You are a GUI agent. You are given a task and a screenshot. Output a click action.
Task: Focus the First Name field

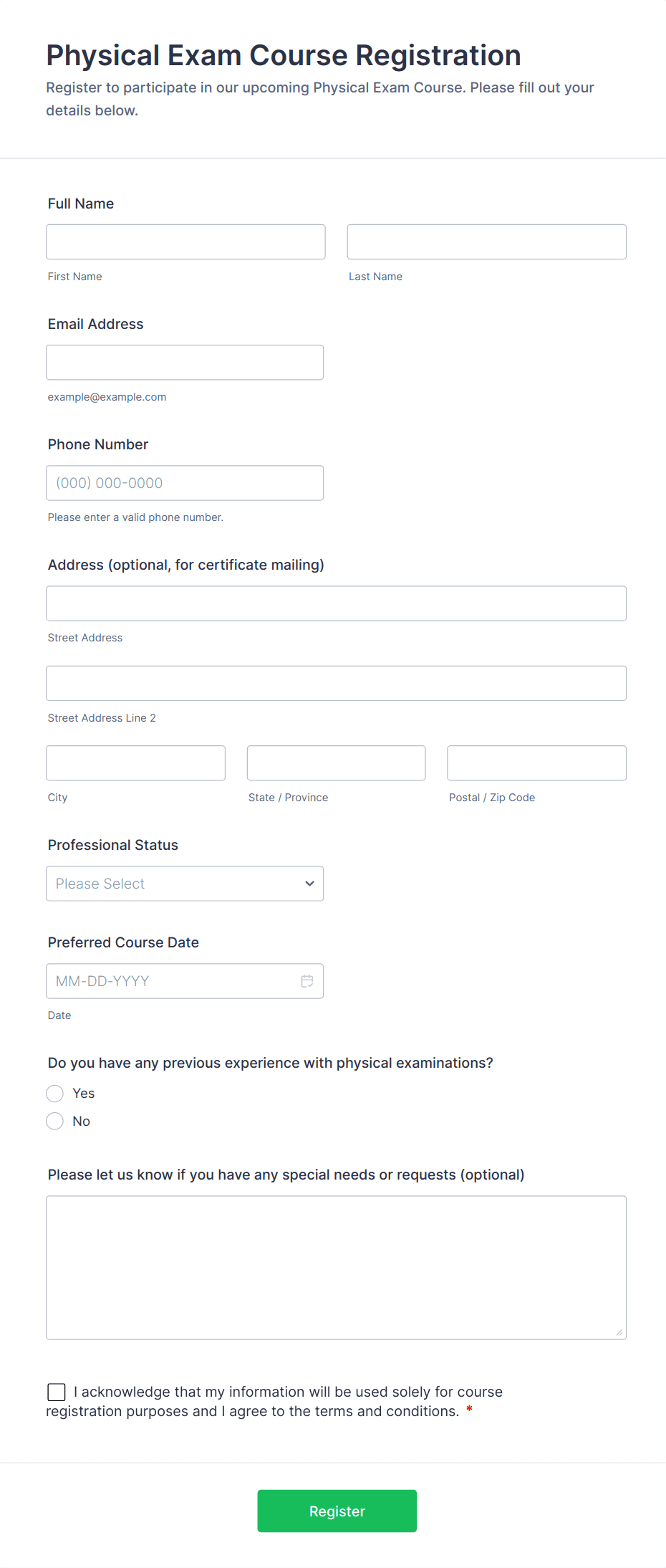click(185, 242)
